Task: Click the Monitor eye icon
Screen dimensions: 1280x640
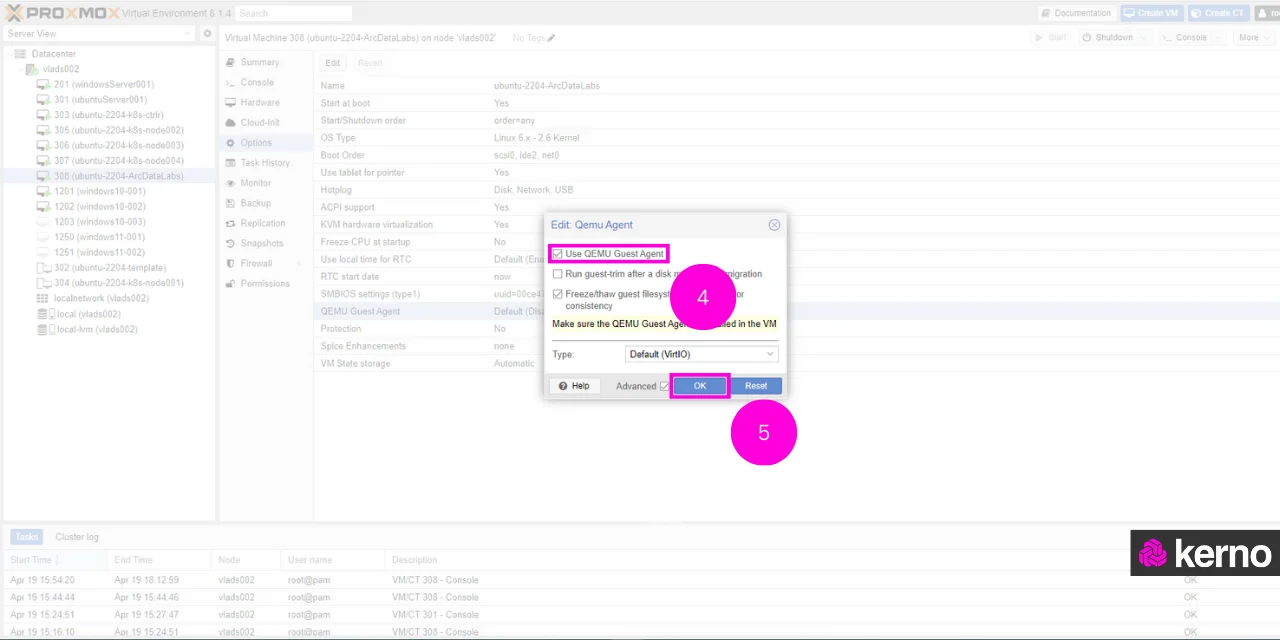Action: pyautogui.click(x=231, y=183)
